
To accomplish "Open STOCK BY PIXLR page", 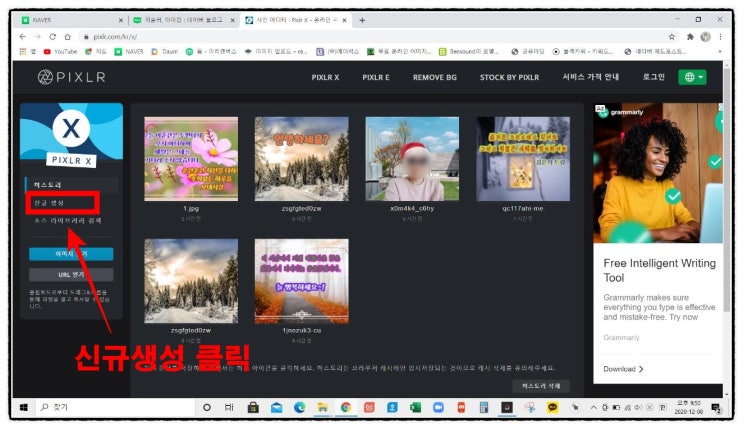I will (x=509, y=77).
